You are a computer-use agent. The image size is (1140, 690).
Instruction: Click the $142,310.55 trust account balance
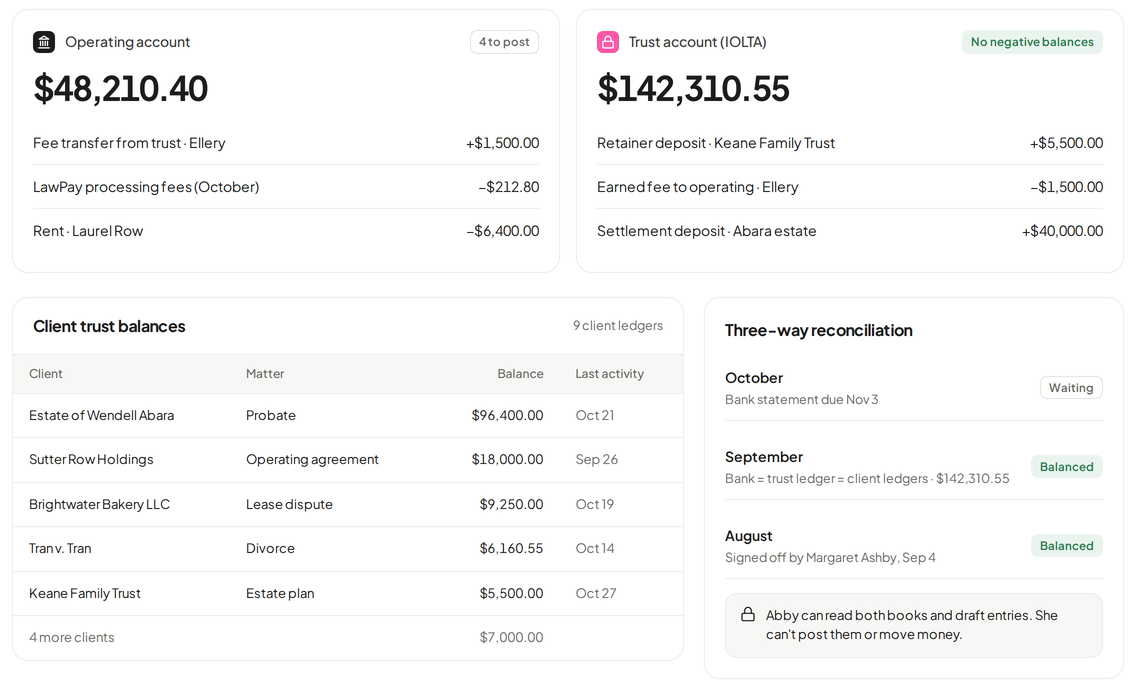[693, 89]
